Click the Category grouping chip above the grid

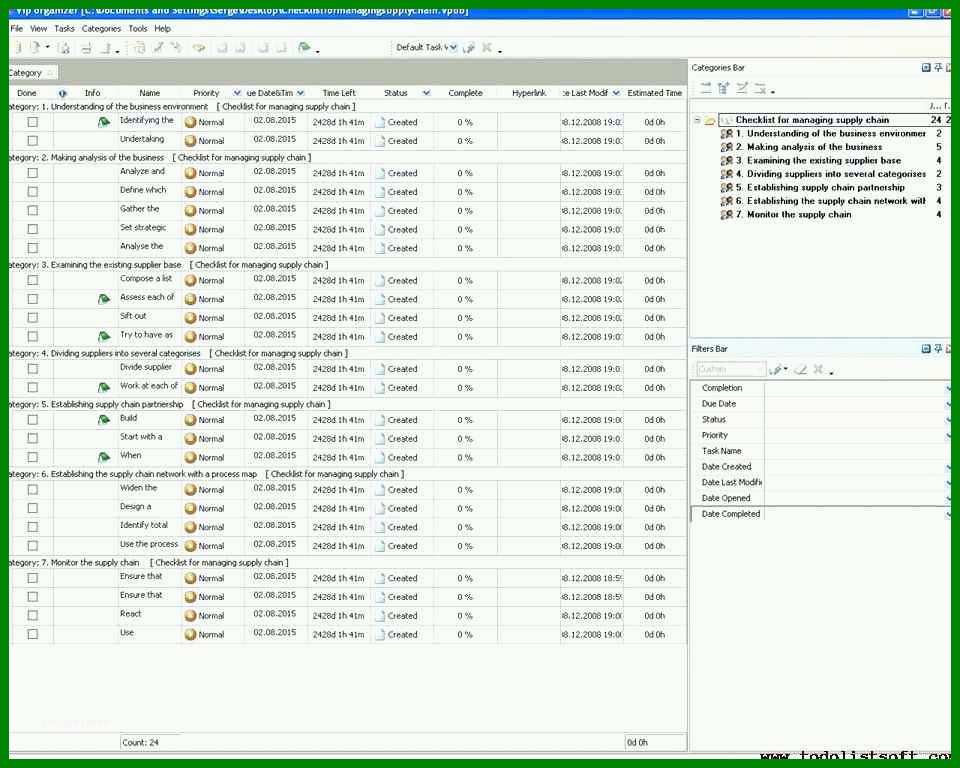coord(32,73)
